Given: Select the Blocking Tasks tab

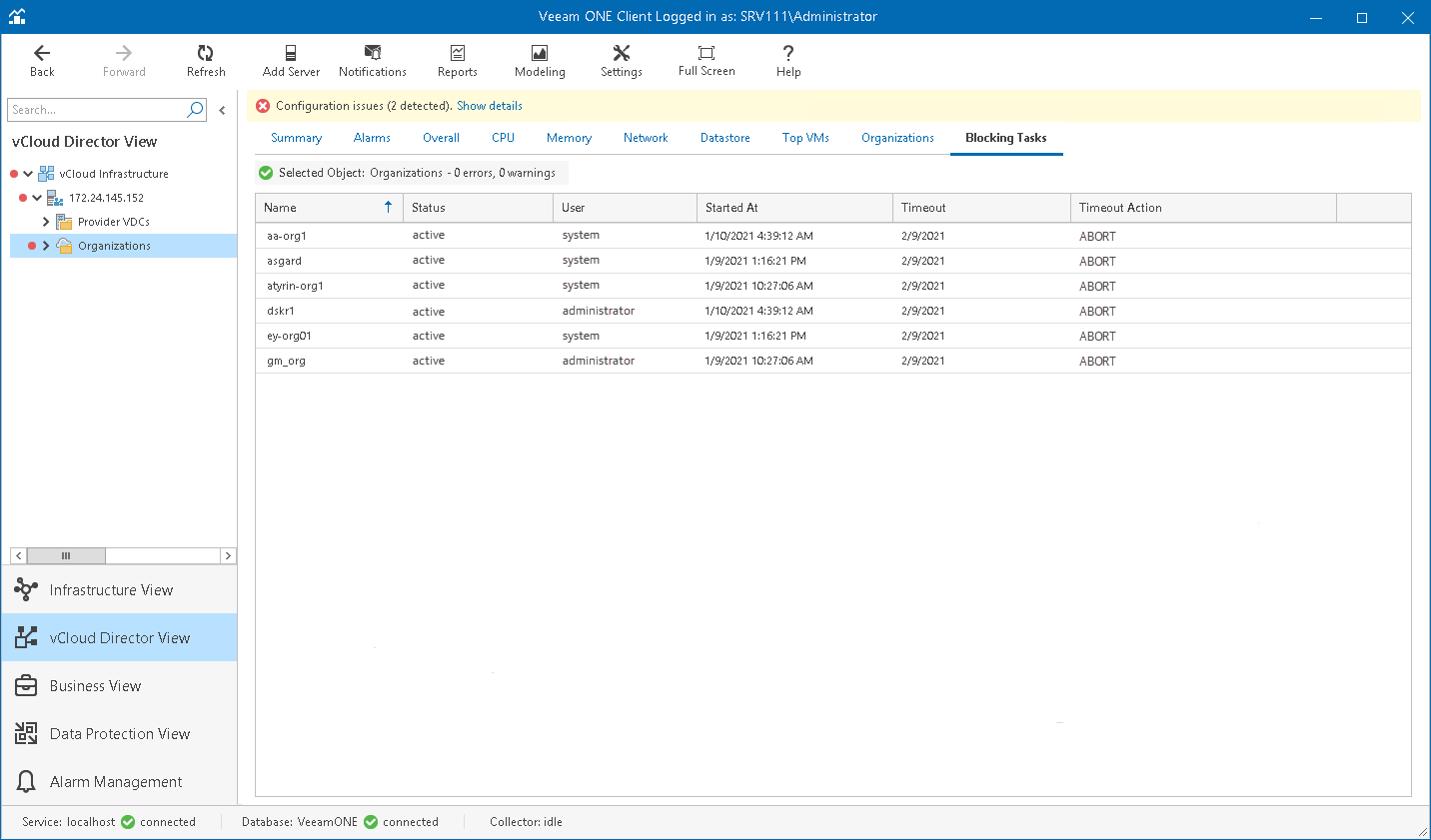Looking at the screenshot, I should 1006,138.
